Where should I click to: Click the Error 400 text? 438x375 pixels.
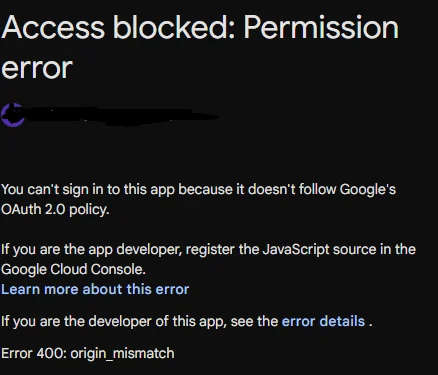(x=34, y=353)
